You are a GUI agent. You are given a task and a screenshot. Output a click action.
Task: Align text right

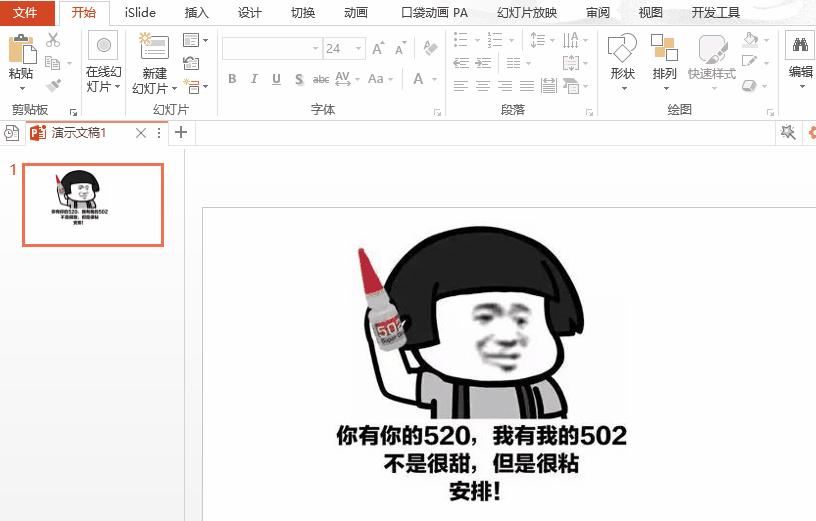pos(505,86)
